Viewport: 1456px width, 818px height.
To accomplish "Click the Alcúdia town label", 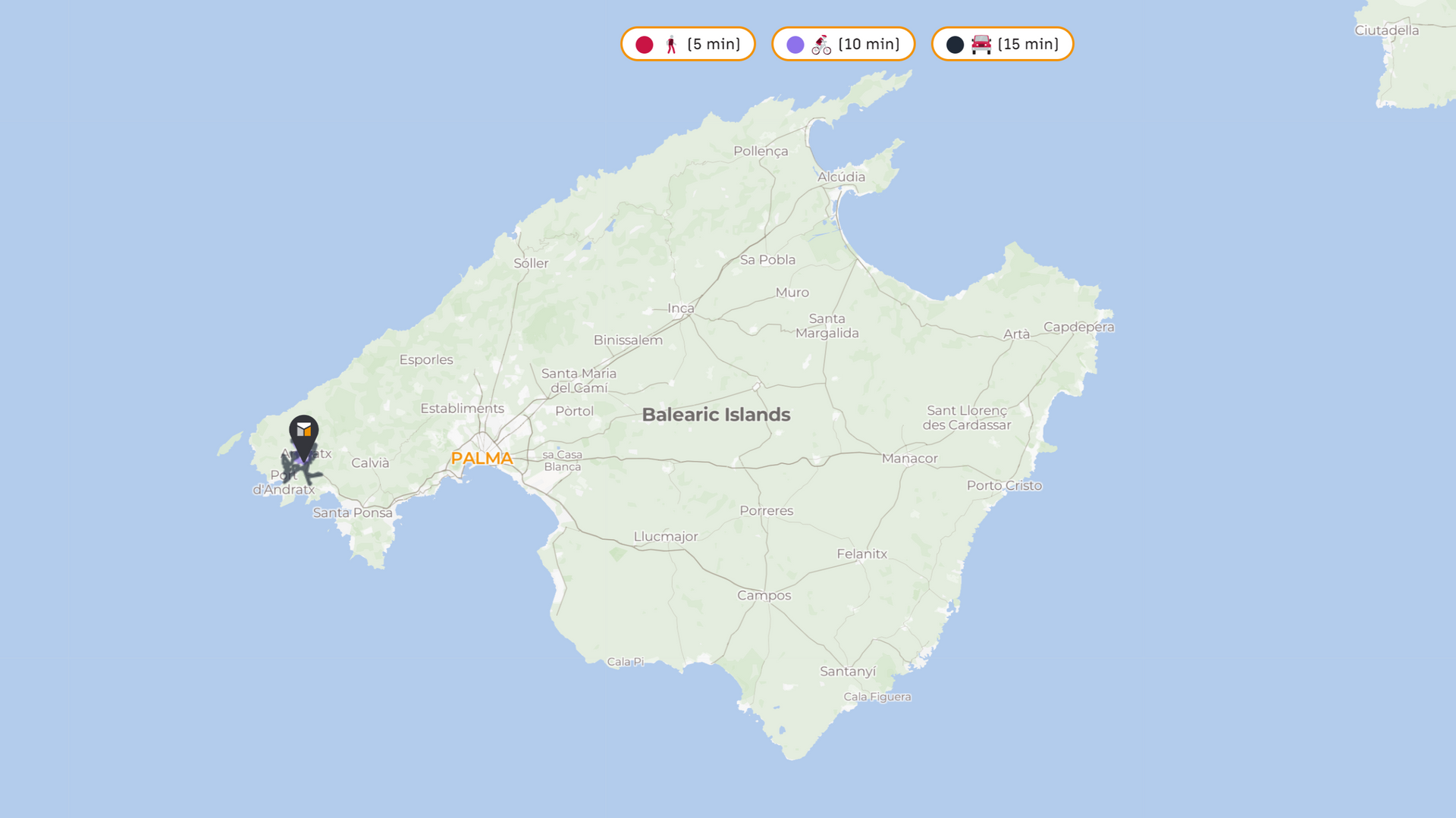I will pyautogui.click(x=841, y=177).
